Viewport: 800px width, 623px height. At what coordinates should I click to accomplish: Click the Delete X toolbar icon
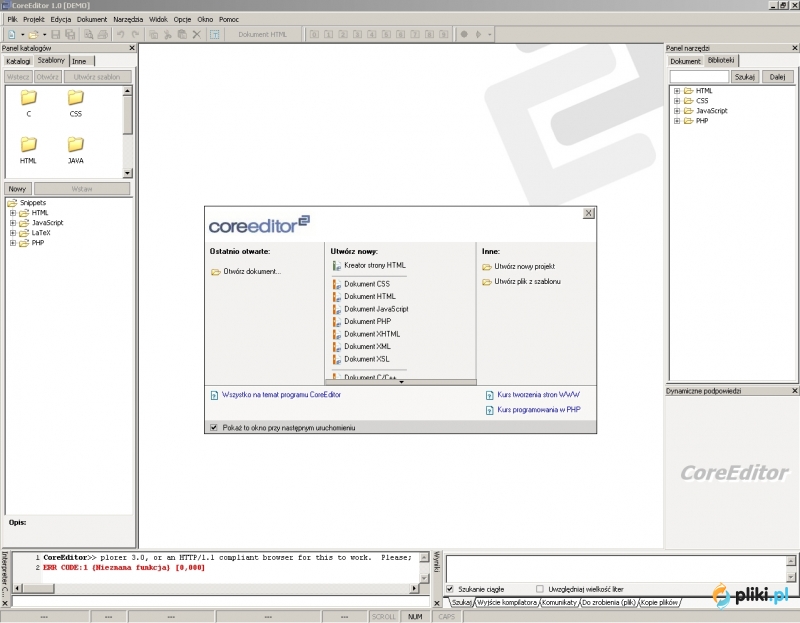(196, 35)
